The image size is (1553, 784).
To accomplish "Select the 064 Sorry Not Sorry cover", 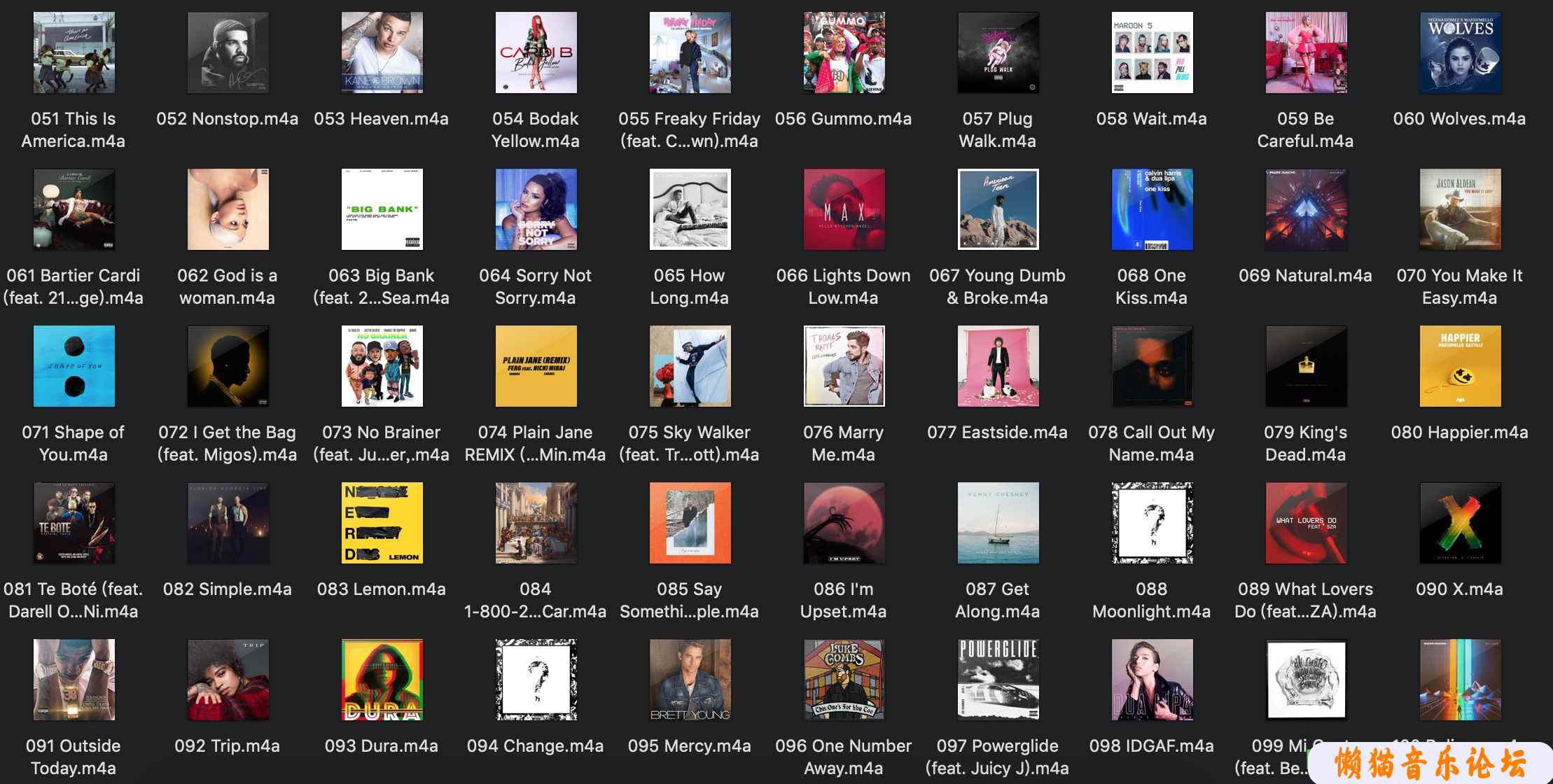I will click(x=536, y=209).
